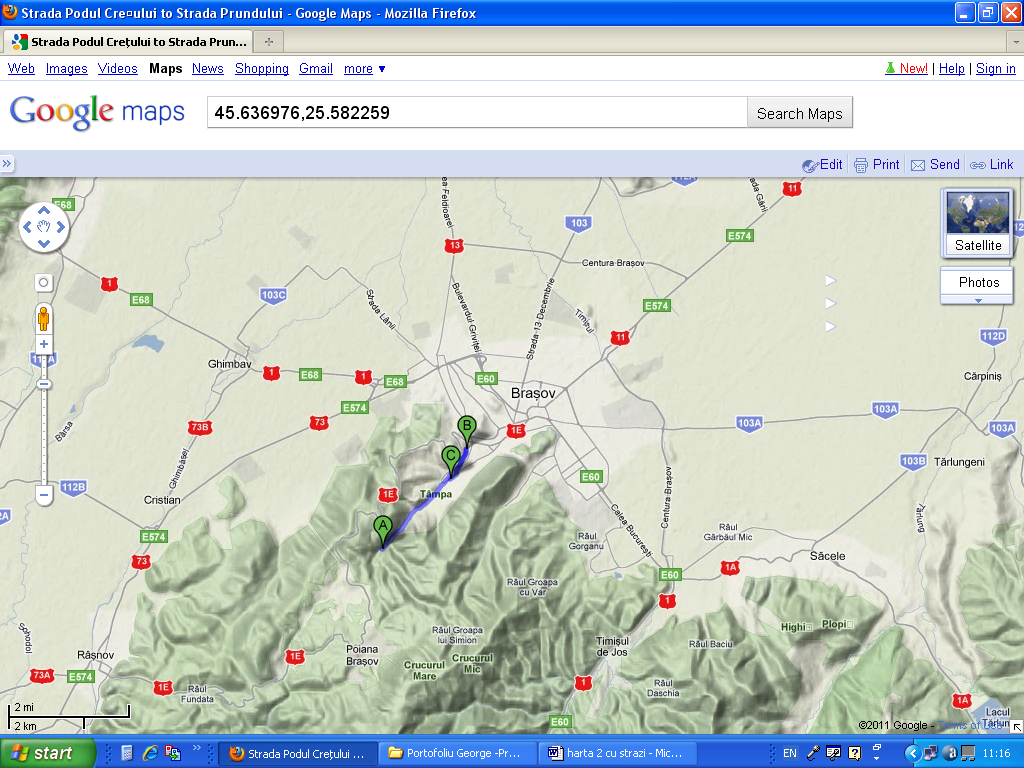Image resolution: width=1024 pixels, height=768 pixels.
Task: Open the Videos link
Action: (x=118, y=69)
